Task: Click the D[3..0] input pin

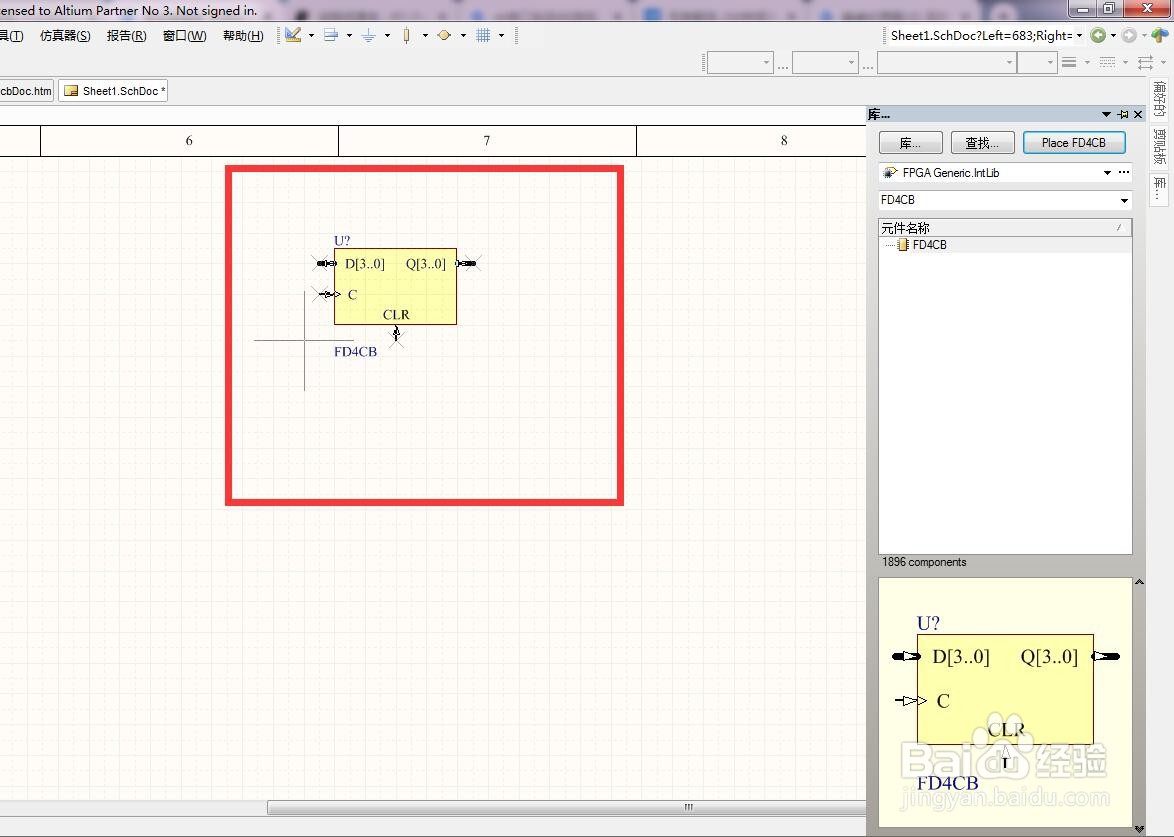Action: pyautogui.click(x=326, y=264)
